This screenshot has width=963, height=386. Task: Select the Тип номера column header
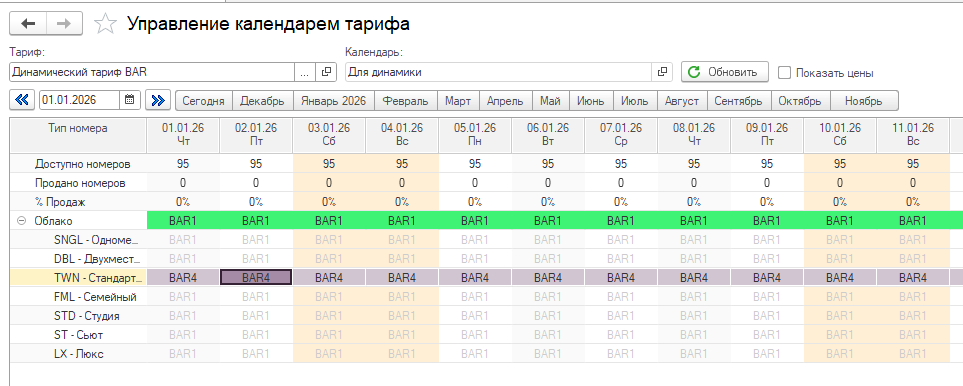[x=78, y=135]
